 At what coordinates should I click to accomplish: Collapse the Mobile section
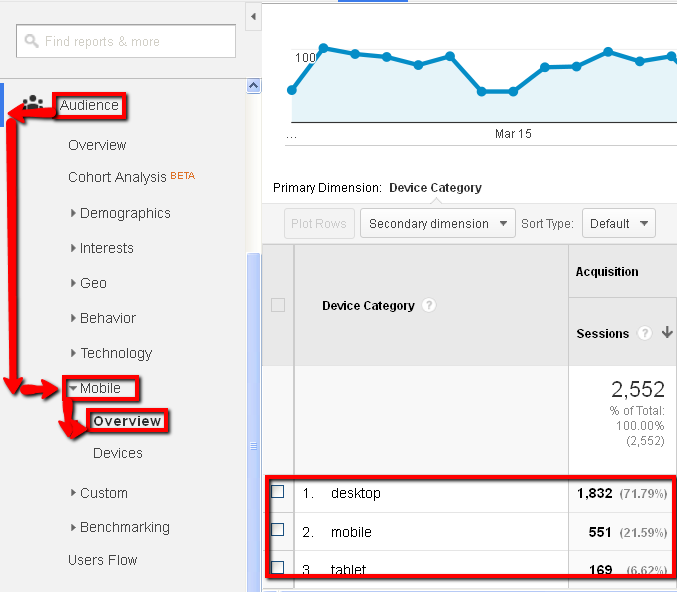point(74,388)
